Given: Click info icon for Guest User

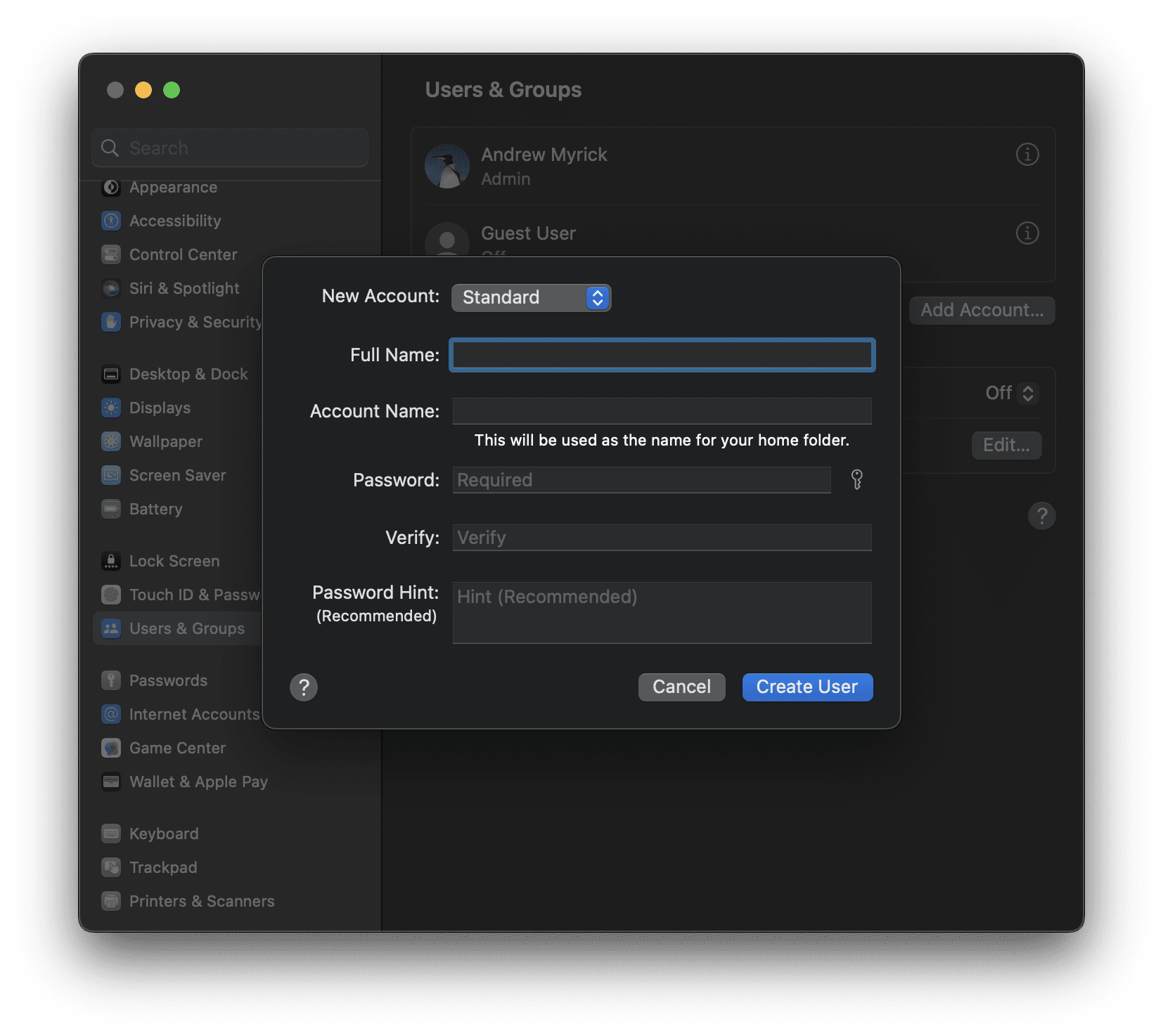Looking at the screenshot, I should tap(1027, 233).
